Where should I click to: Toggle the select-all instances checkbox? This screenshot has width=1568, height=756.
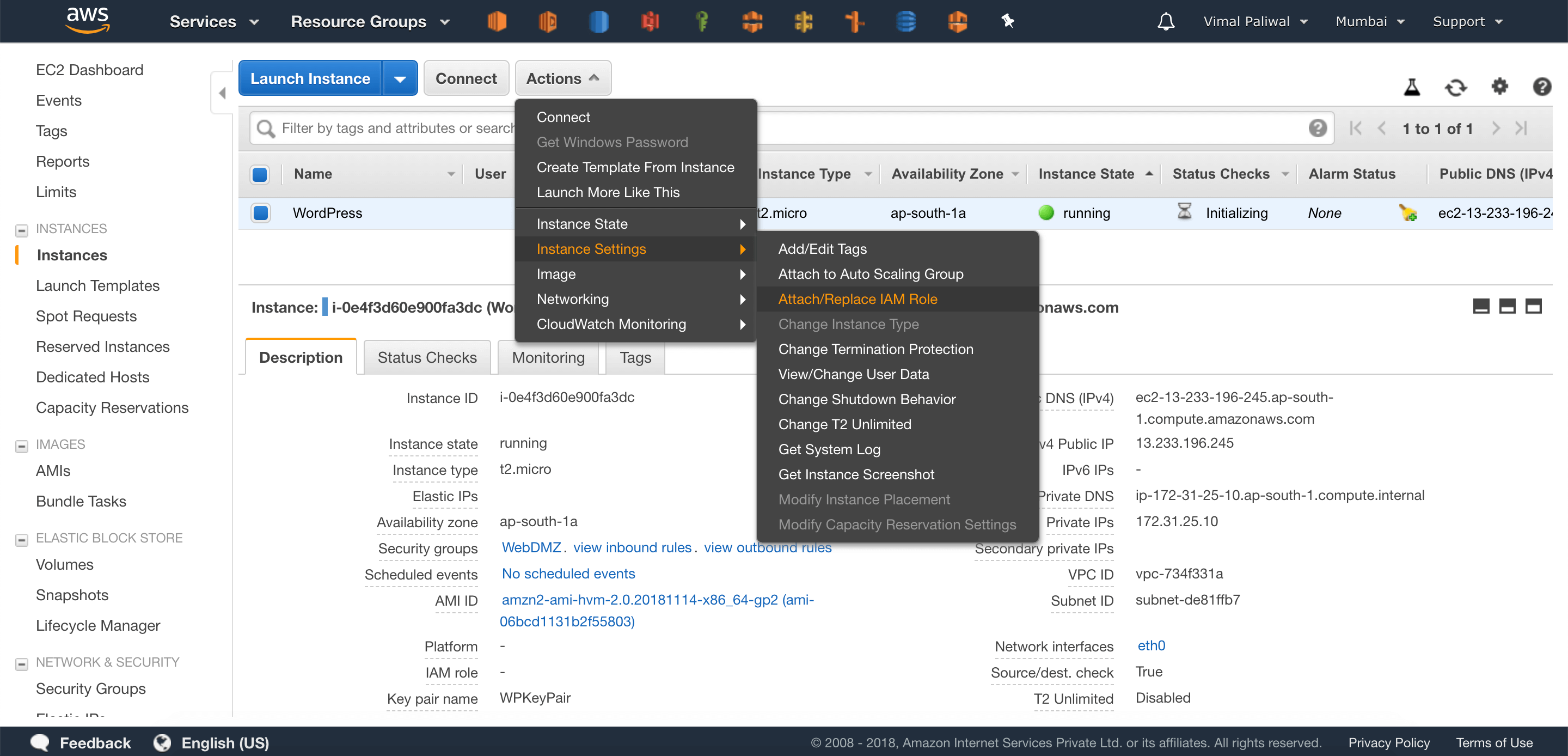(x=260, y=174)
